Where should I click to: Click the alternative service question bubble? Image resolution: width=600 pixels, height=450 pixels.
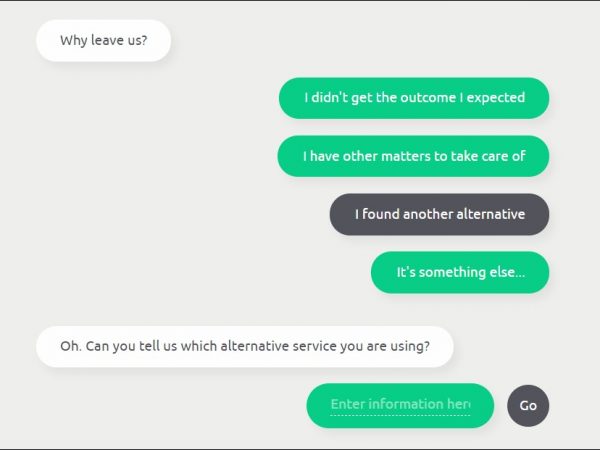pos(245,347)
